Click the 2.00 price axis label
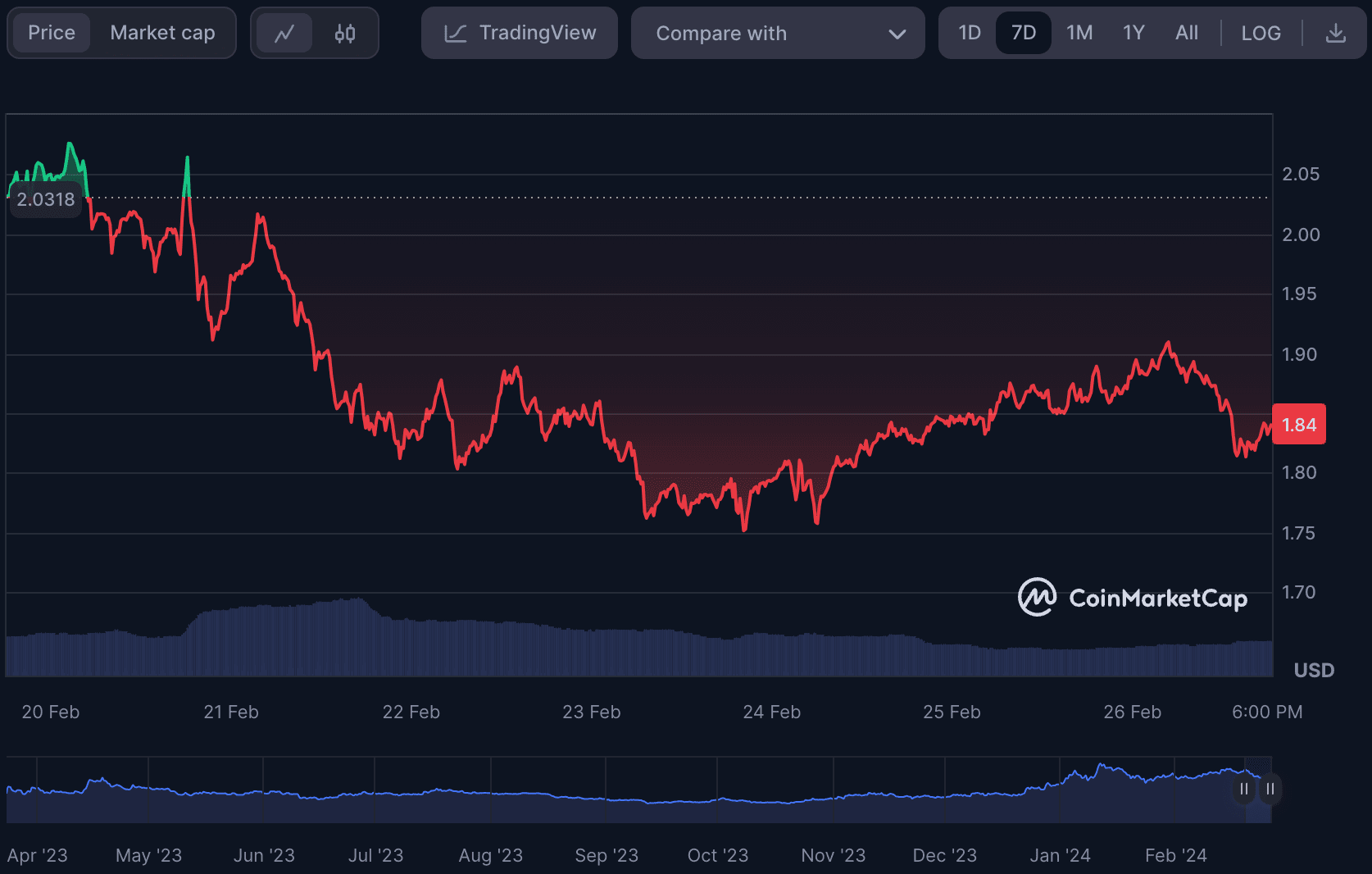 point(1301,234)
